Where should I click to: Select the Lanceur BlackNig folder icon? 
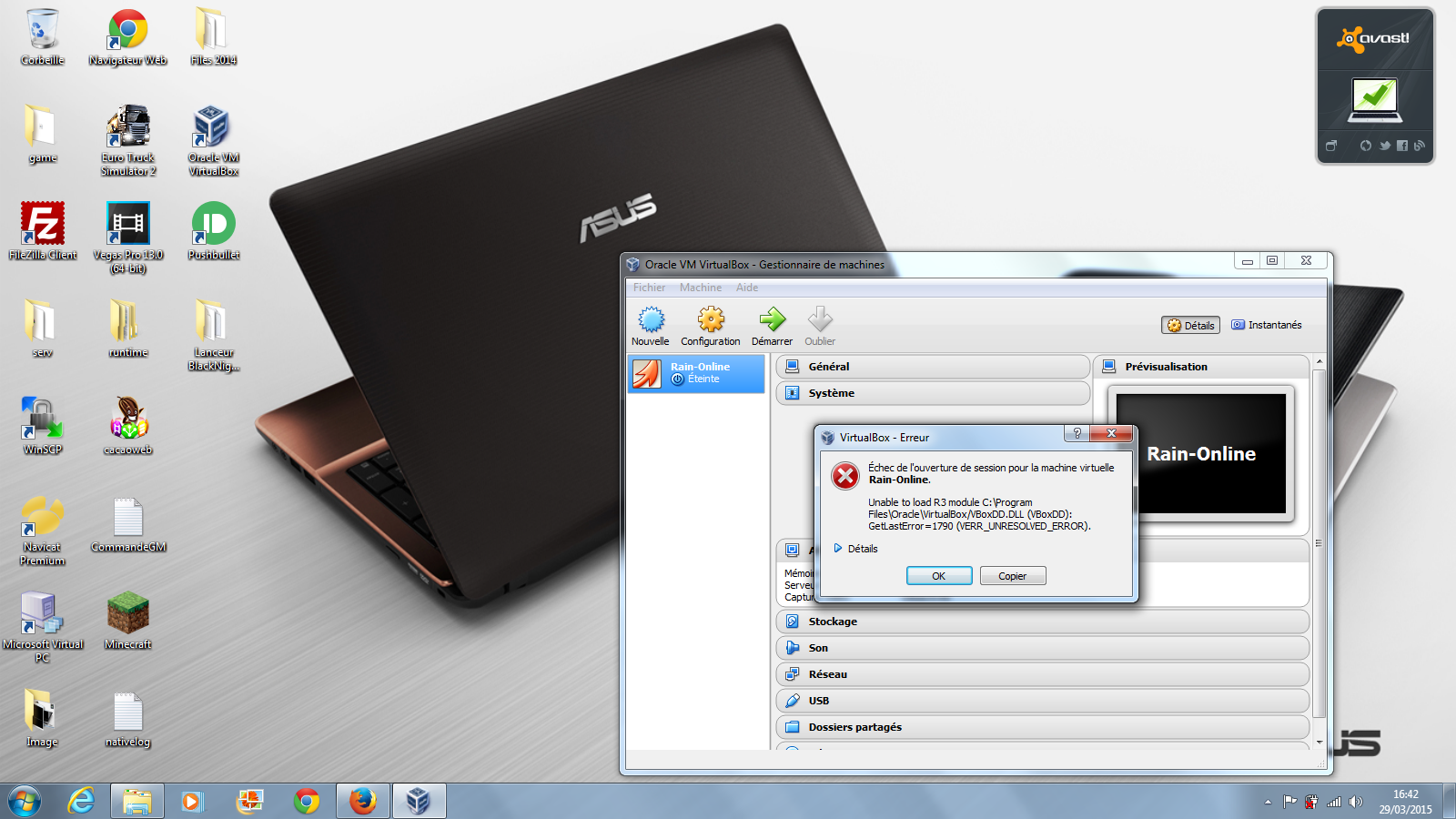214,336
